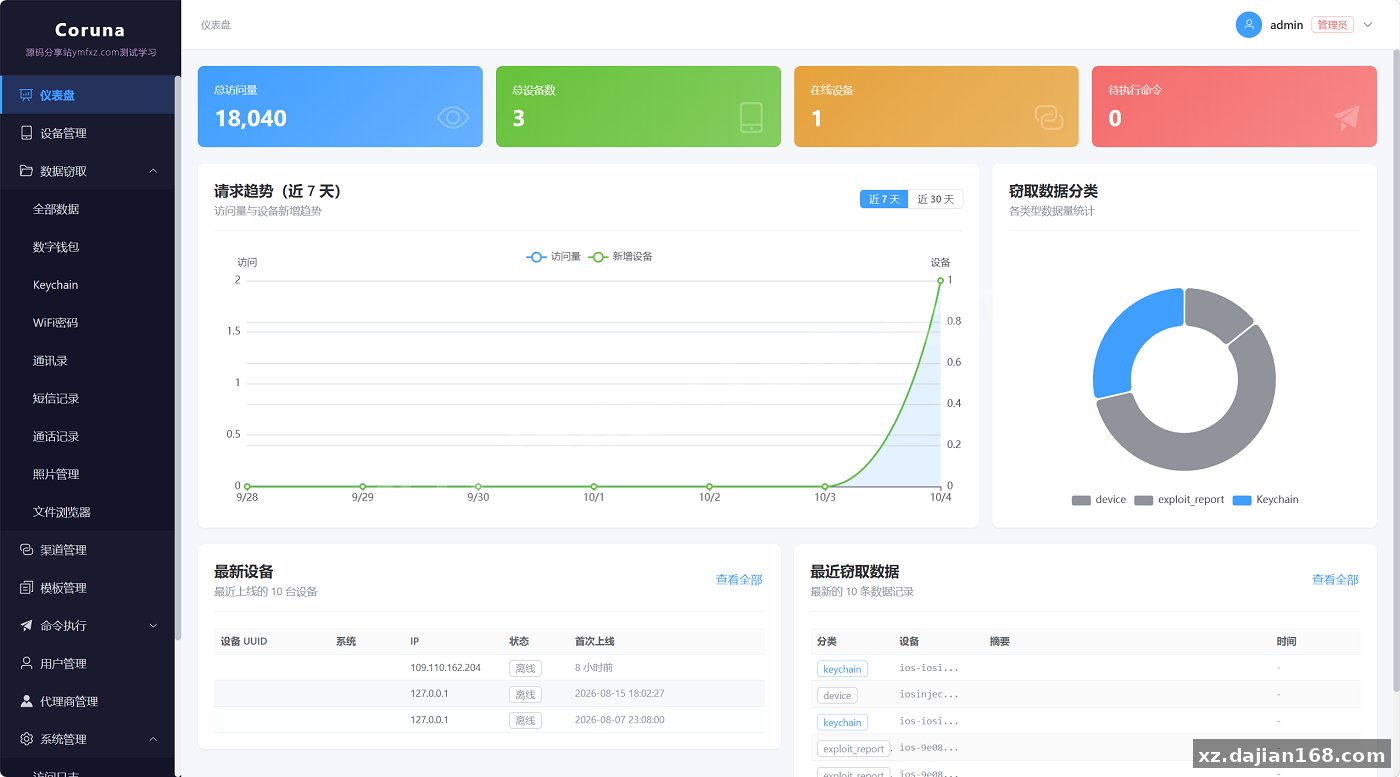The width and height of the screenshot is (1400, 777).
Task: Click the eye icon on the 总访问量 card
Action: (x=452, y=118)
